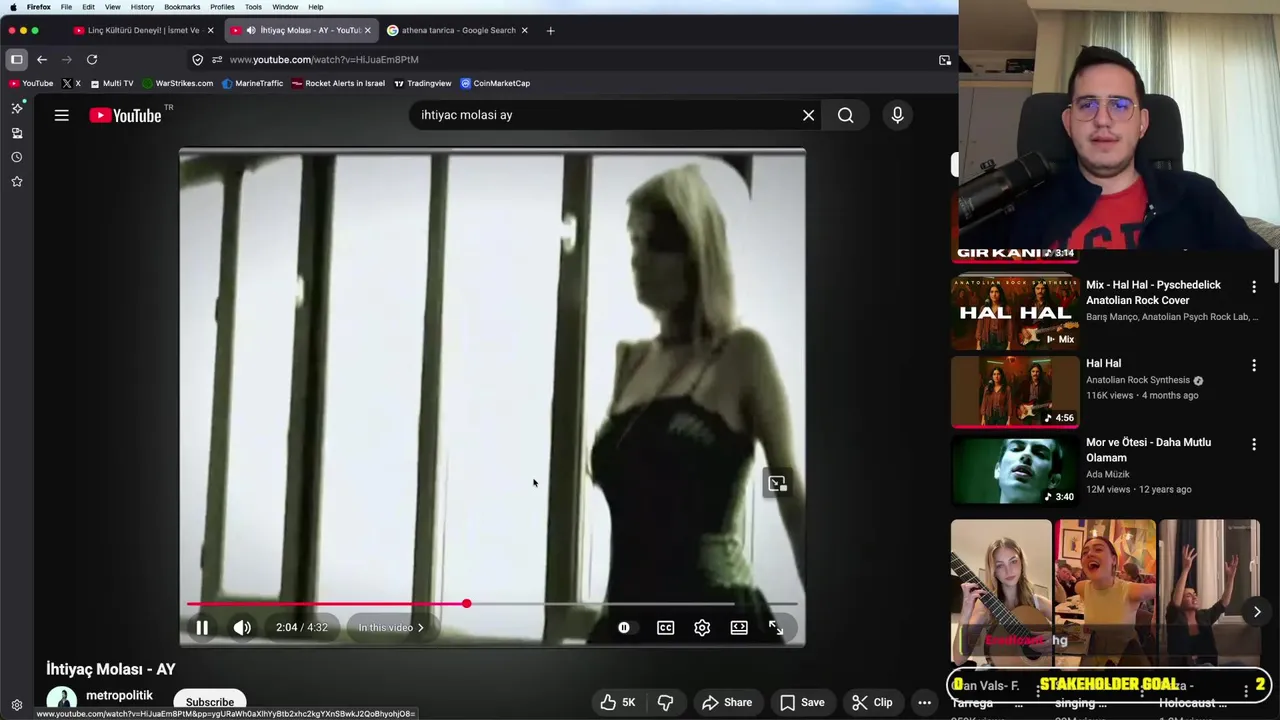Go back in browser history
Image resolution: width=1280 pixels, height=720 pixels.
pyautogui.click(x=42, y=60)
